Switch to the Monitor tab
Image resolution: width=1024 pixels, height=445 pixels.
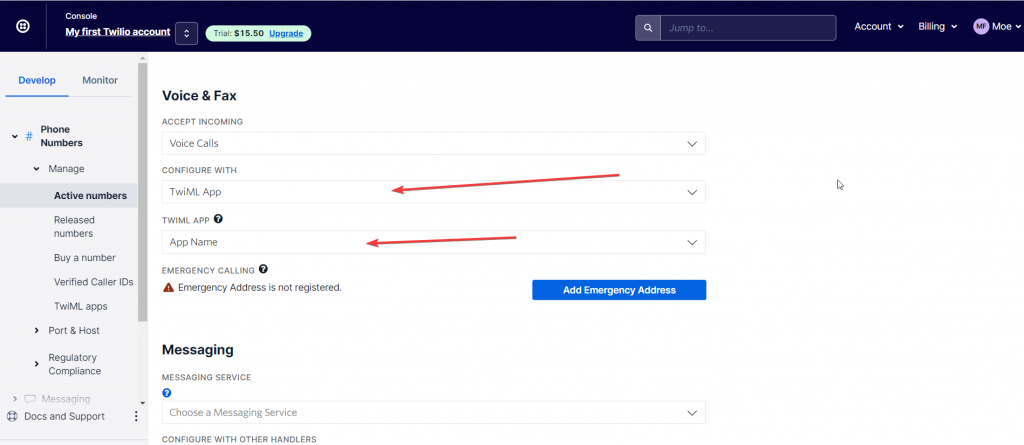point(100,80)
